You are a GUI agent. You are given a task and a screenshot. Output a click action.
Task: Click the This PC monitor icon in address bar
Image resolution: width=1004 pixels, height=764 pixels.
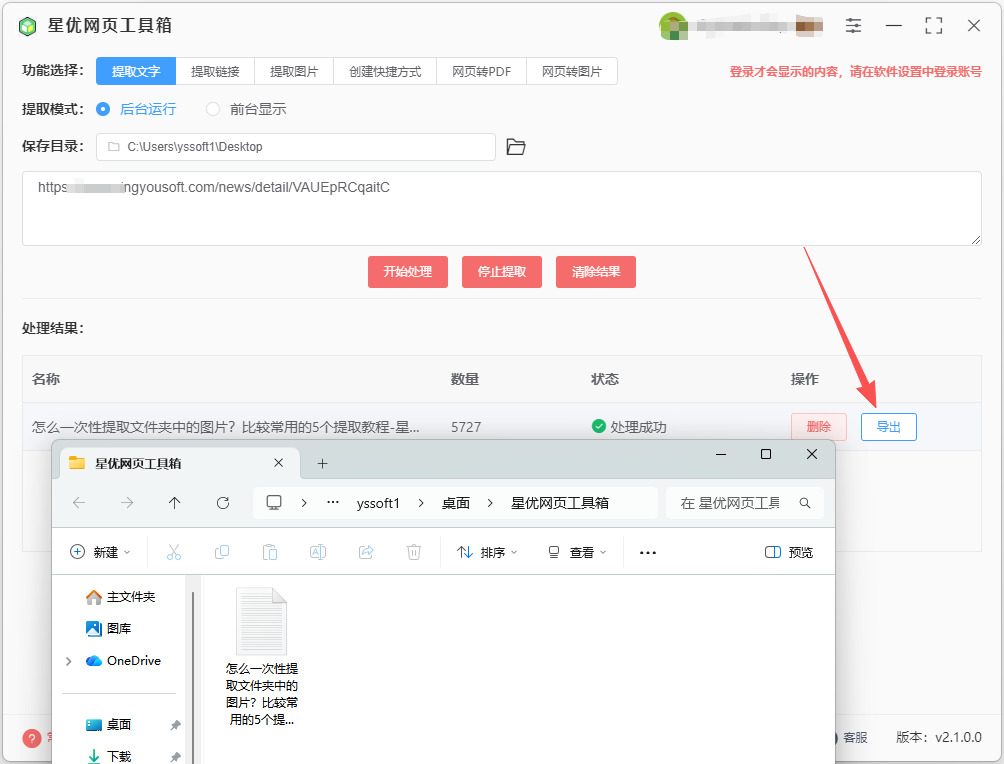274,503
